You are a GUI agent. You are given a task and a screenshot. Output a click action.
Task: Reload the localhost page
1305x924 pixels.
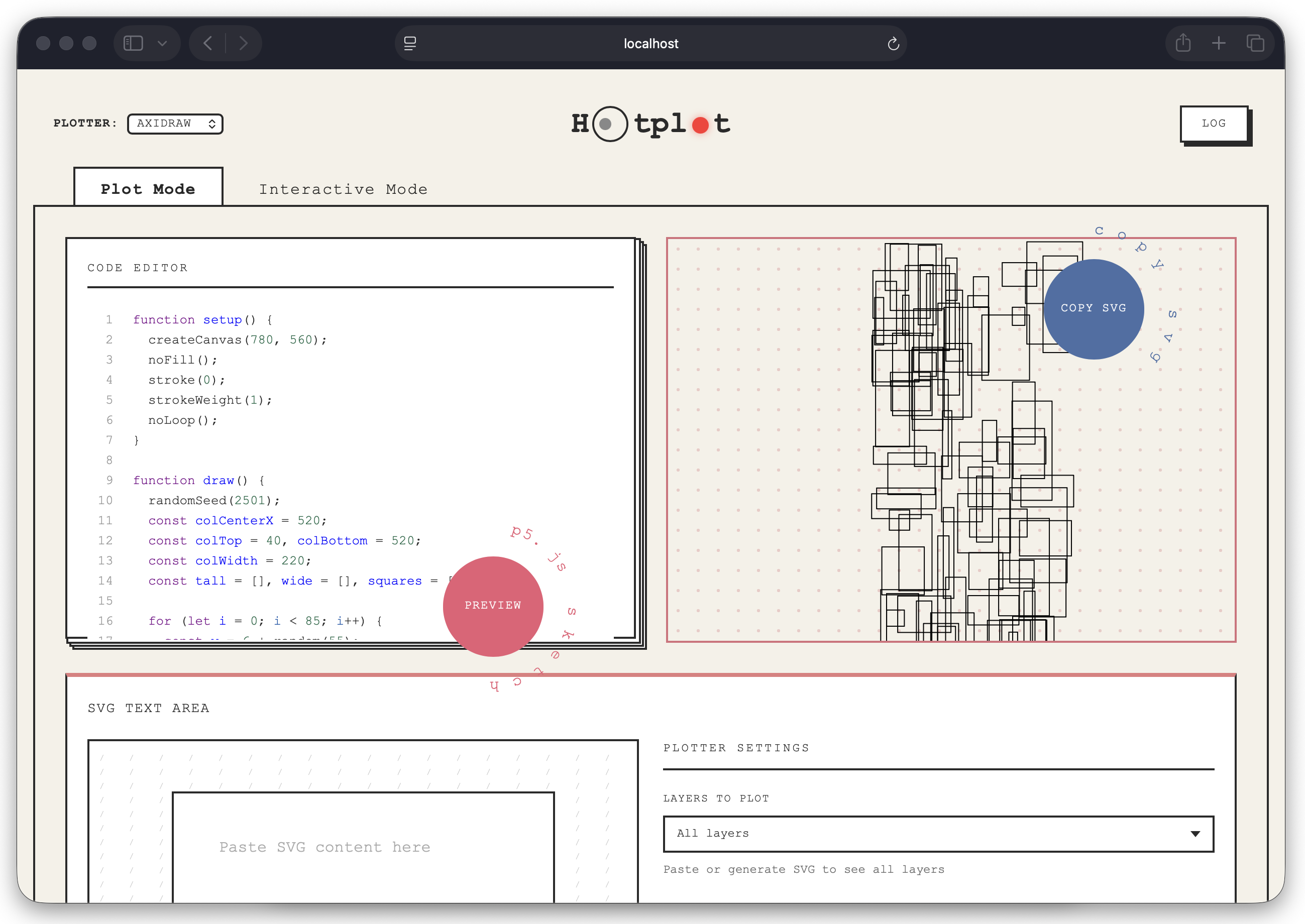click(893, 44)
